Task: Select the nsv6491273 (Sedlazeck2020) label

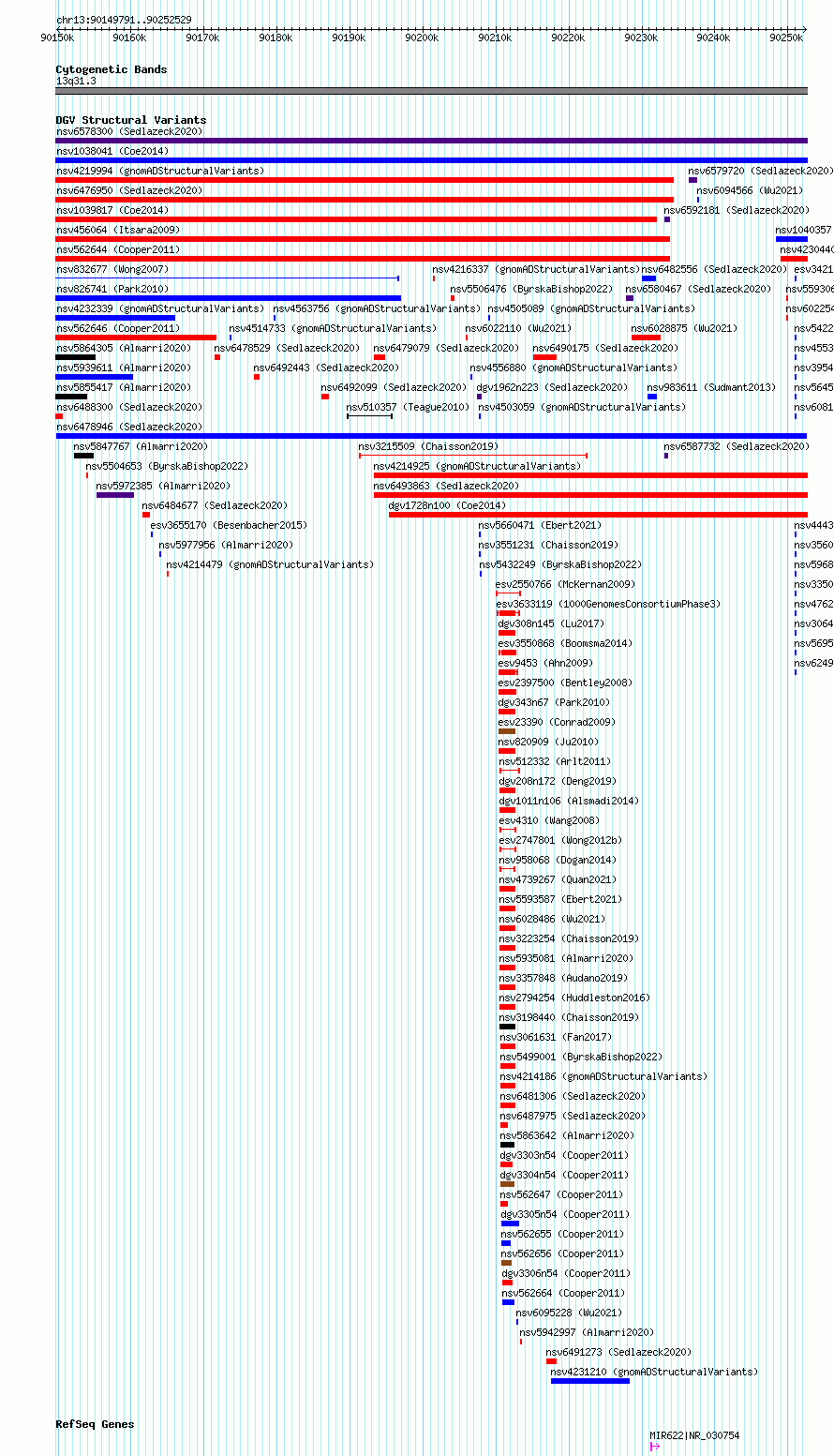Action: coord(618,1352)
